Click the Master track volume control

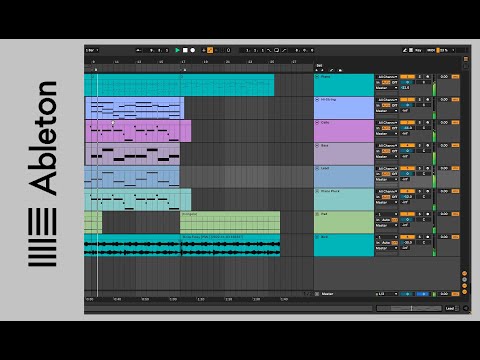[x=407, y=294]
